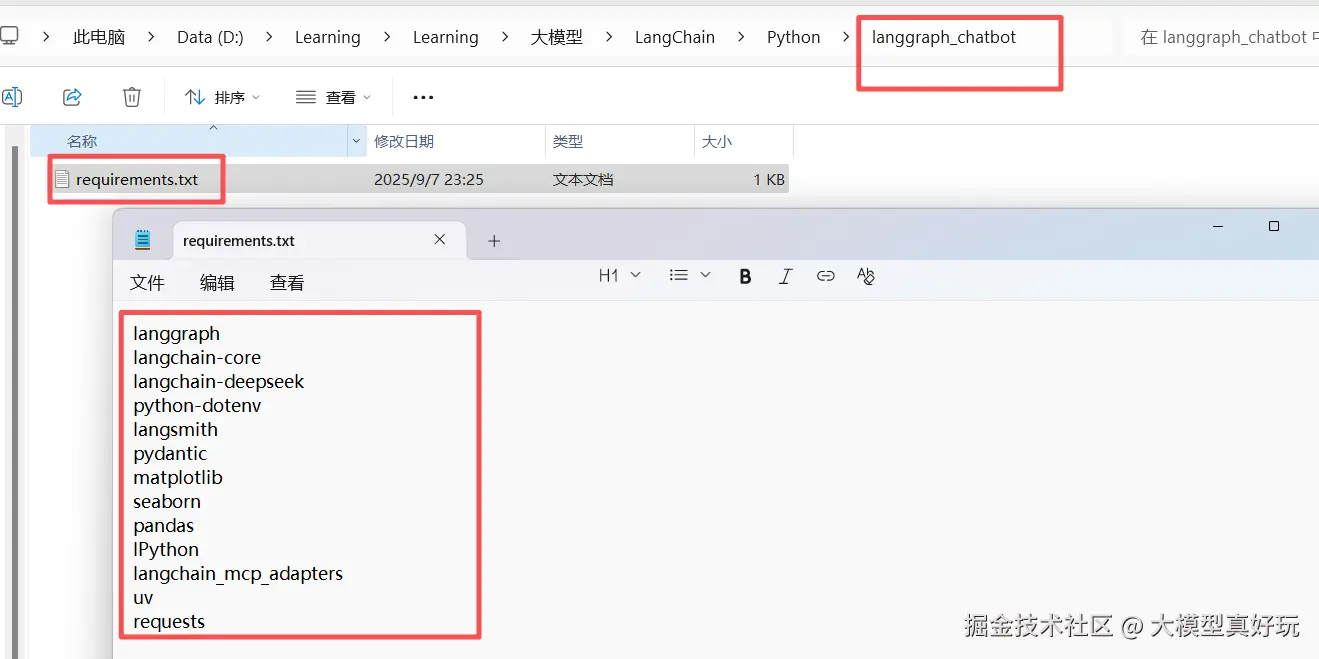
Task: Open the H1 heading dropdown
Action: [x=620, y=276]
